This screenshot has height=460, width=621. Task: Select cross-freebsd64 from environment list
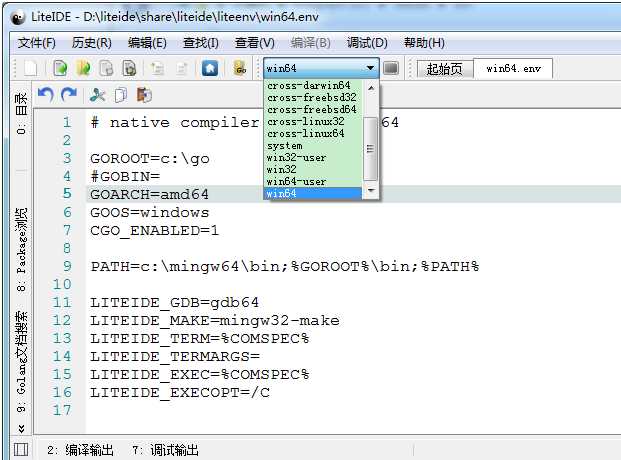point(312,109)
